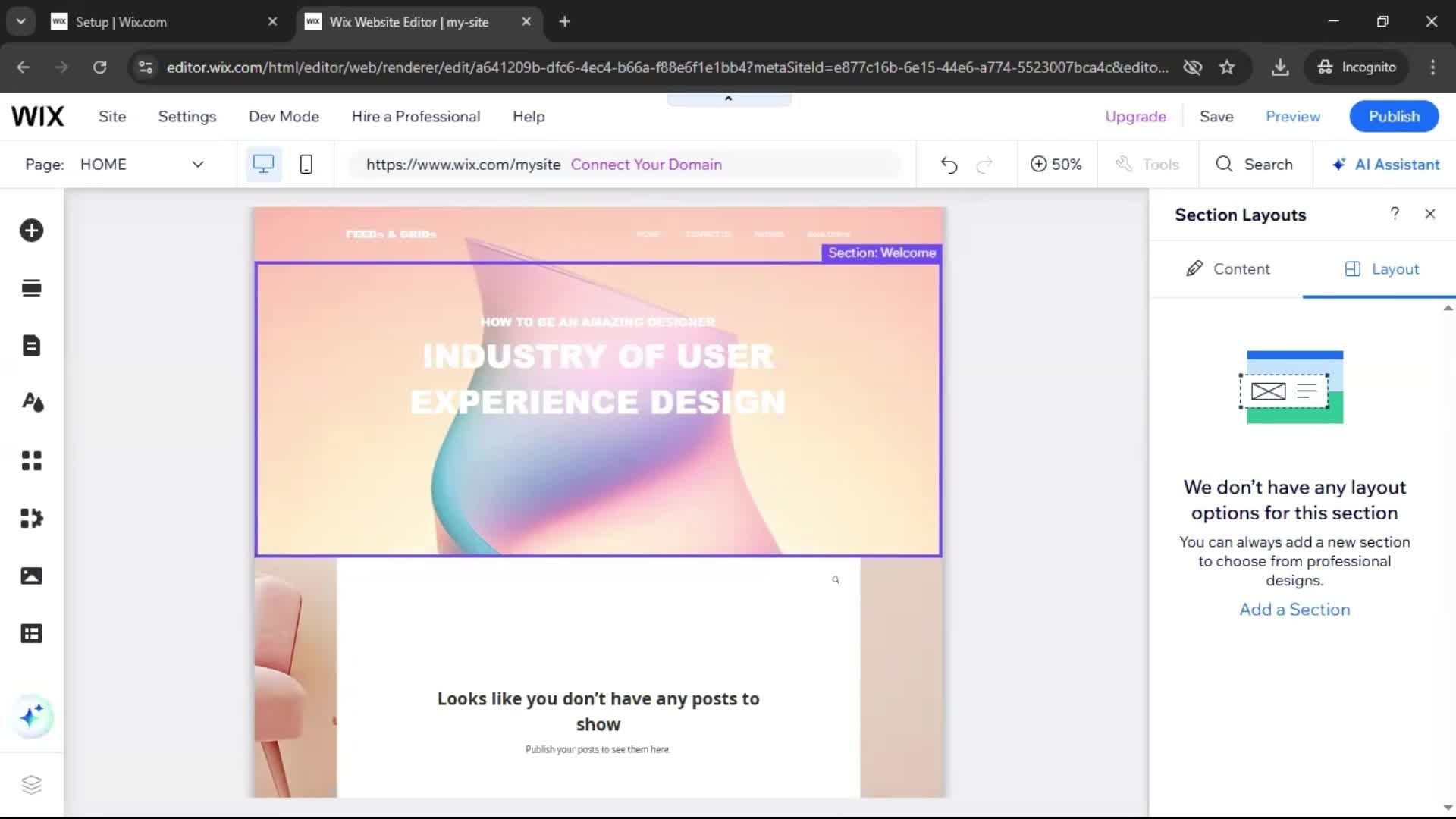Open the Add Apps grid icon
Screen dimensions: 1456x819
[x=31, y=460]
